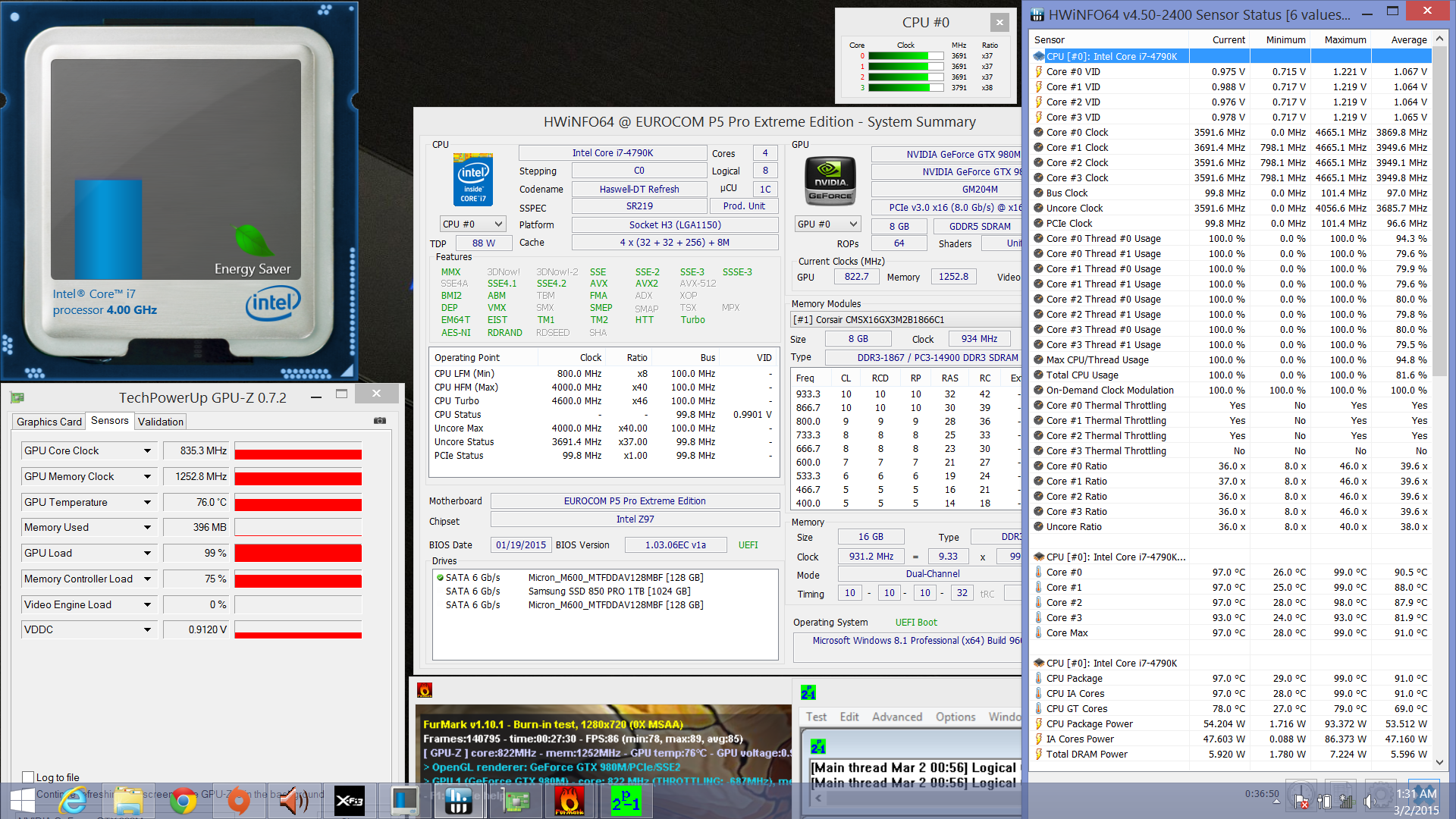Open the GPU #0 selector dropdown
Screen dimensions: 1456x819
(828, 224)
